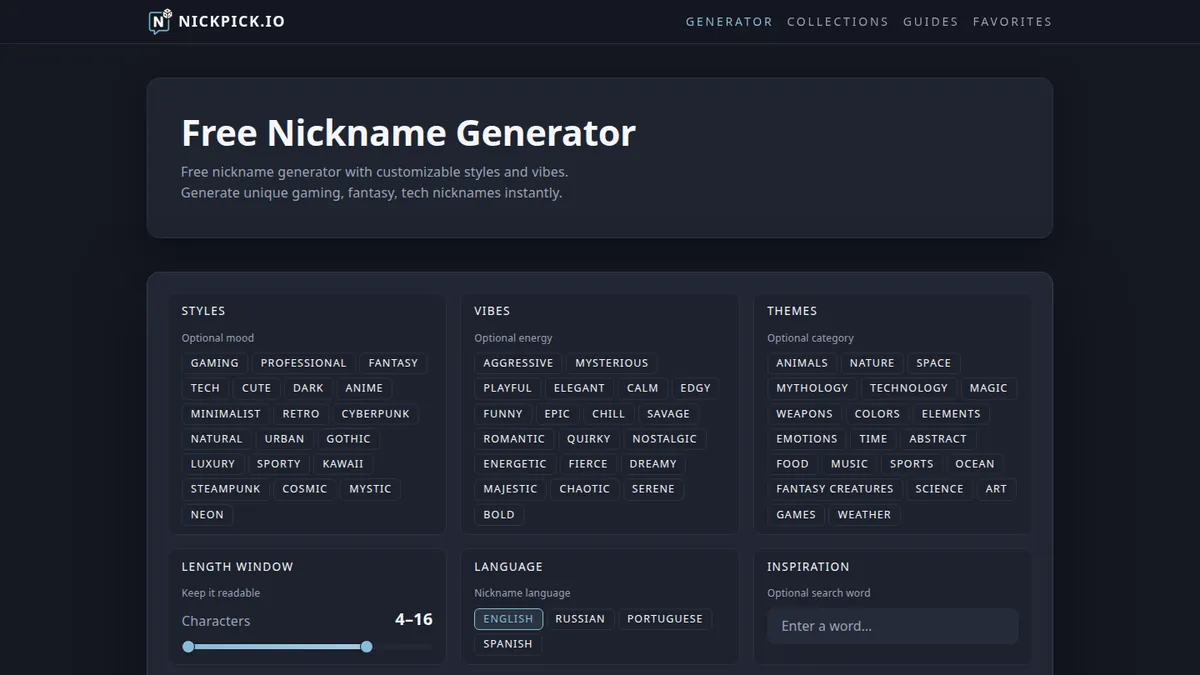
Task: Choose the Cosmic style chip
Action: (305, 489)
